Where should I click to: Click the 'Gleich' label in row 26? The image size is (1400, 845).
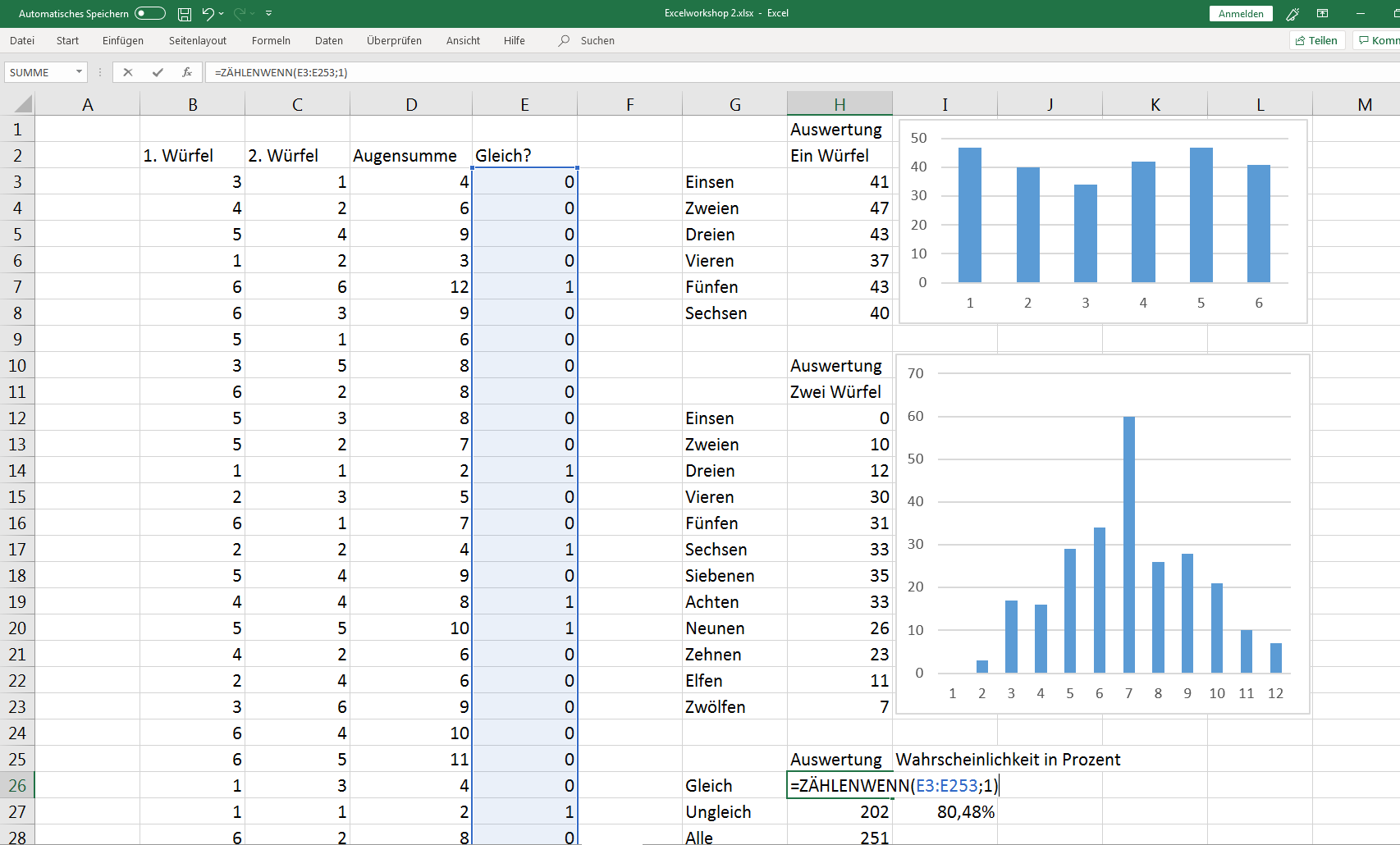[x=734, y=785]
